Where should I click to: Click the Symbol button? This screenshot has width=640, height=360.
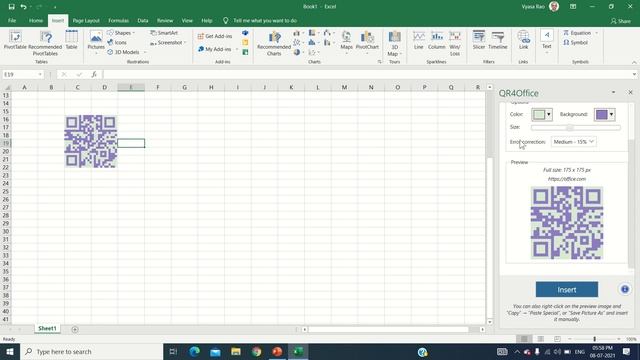[x=576, y=42]
